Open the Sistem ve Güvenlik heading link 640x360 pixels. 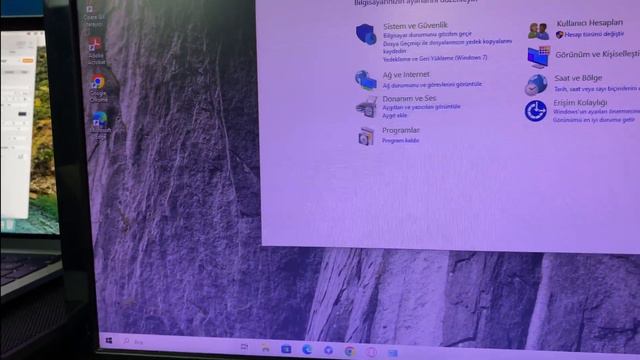415,25
